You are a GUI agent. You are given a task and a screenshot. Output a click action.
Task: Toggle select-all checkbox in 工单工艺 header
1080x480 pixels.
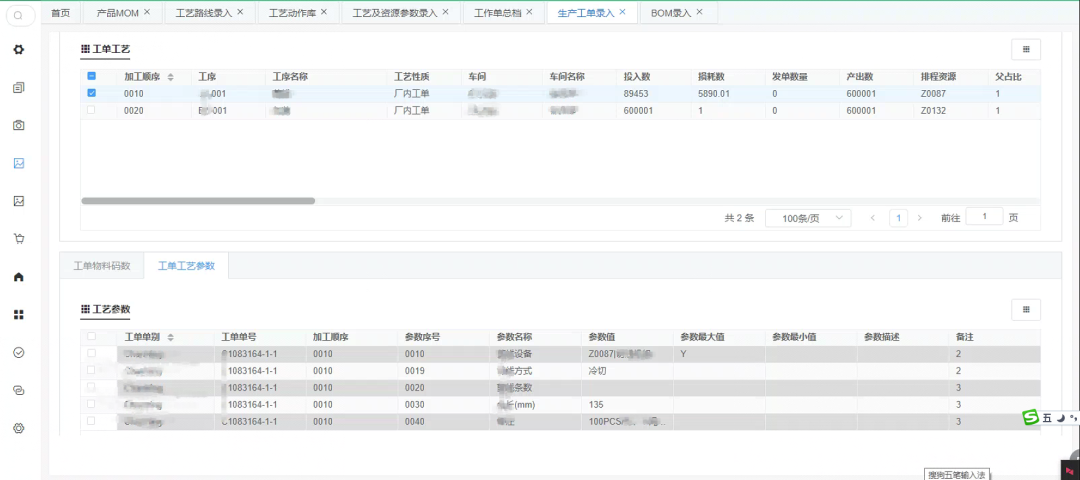coord(91,76)
